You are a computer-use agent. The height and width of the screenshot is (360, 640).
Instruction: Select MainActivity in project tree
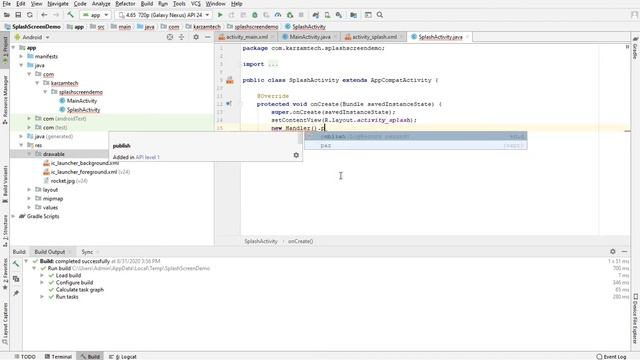pos(82,101)
